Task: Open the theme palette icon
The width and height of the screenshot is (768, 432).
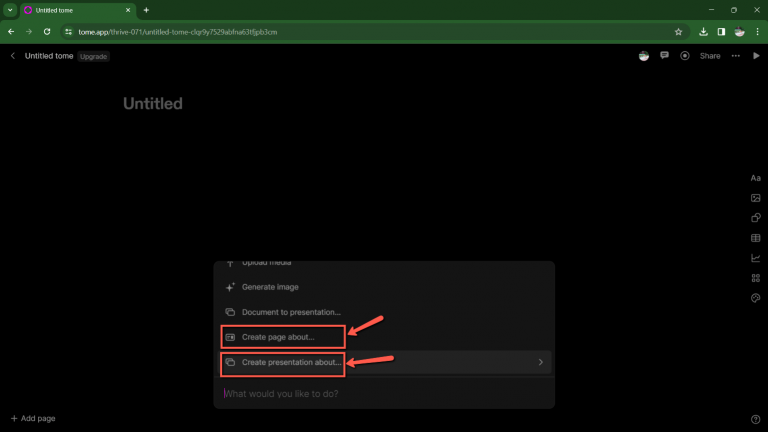Action: [756, 298]
